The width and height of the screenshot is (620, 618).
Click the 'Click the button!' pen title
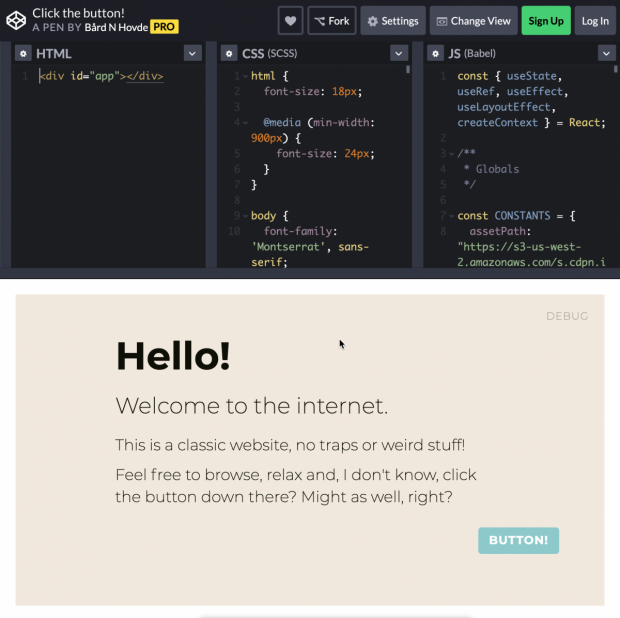(78, 13)
